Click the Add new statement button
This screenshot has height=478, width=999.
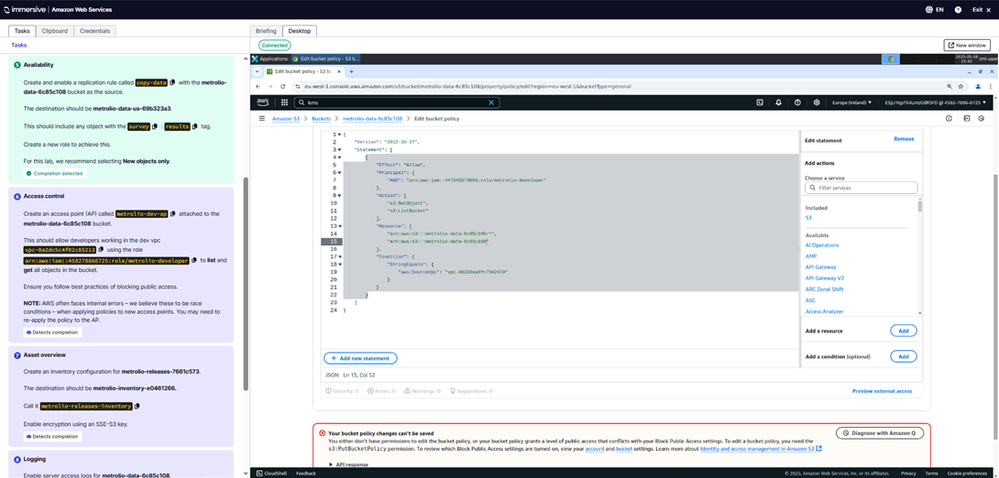coord(361,358)
